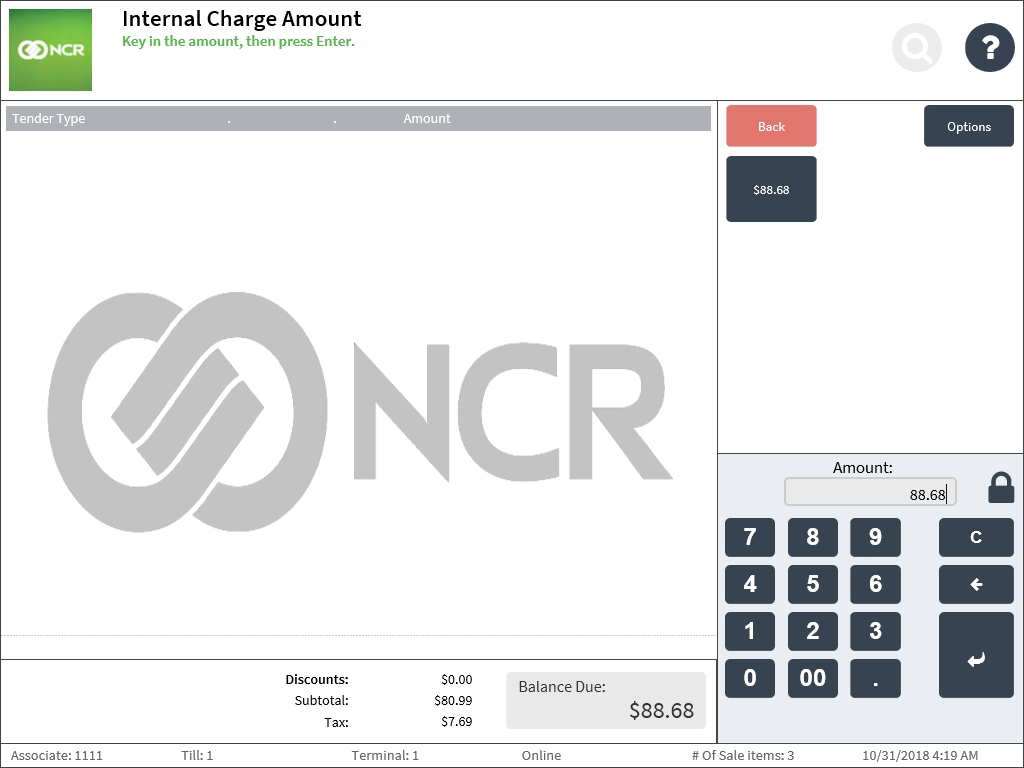Screen dimensions: 1024x768
Task: Tap keypad digit 5
Action: click(812, 584)
